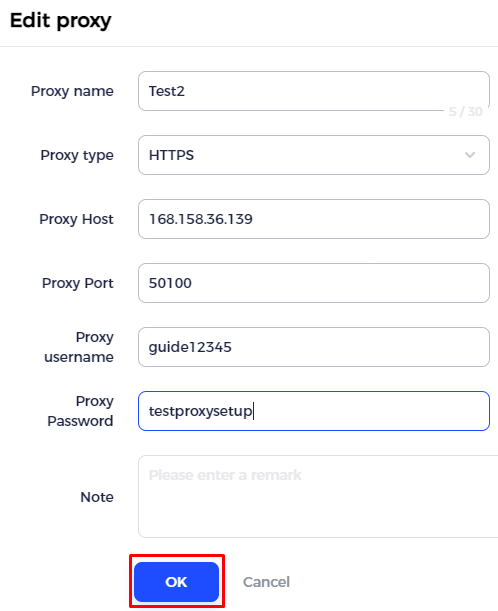The image size is (498, 611).
Task: Open the Proxy type dropdown showing HTTPS
Action: 314,155
